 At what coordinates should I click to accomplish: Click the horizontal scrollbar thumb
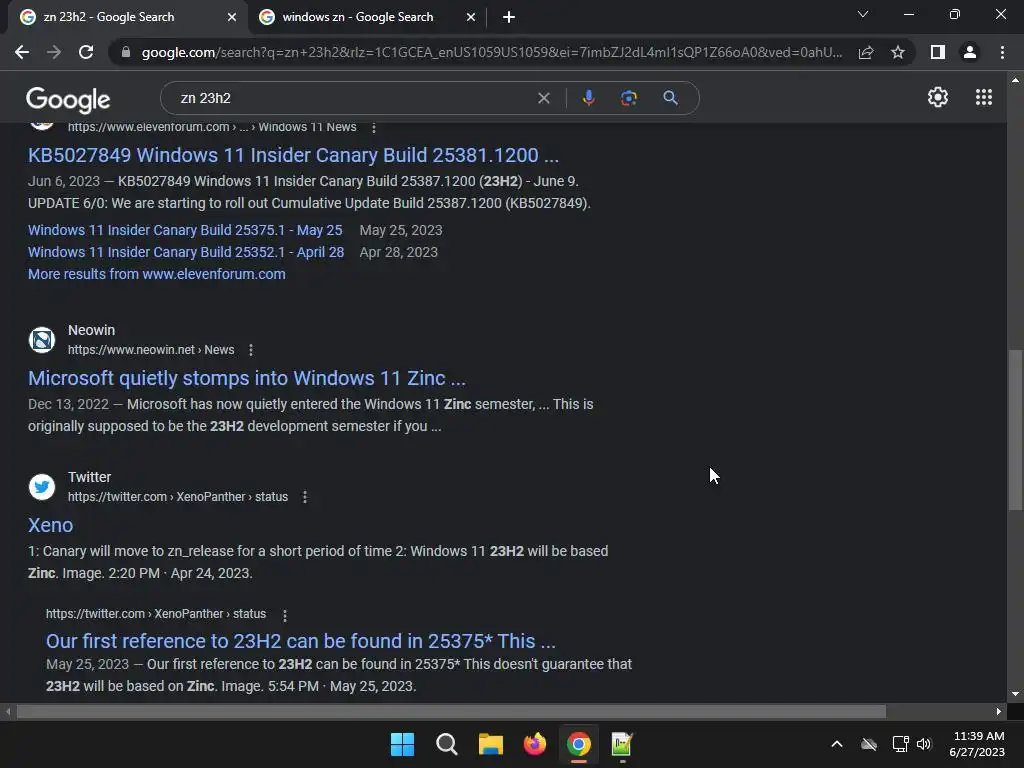click(451, 711)
